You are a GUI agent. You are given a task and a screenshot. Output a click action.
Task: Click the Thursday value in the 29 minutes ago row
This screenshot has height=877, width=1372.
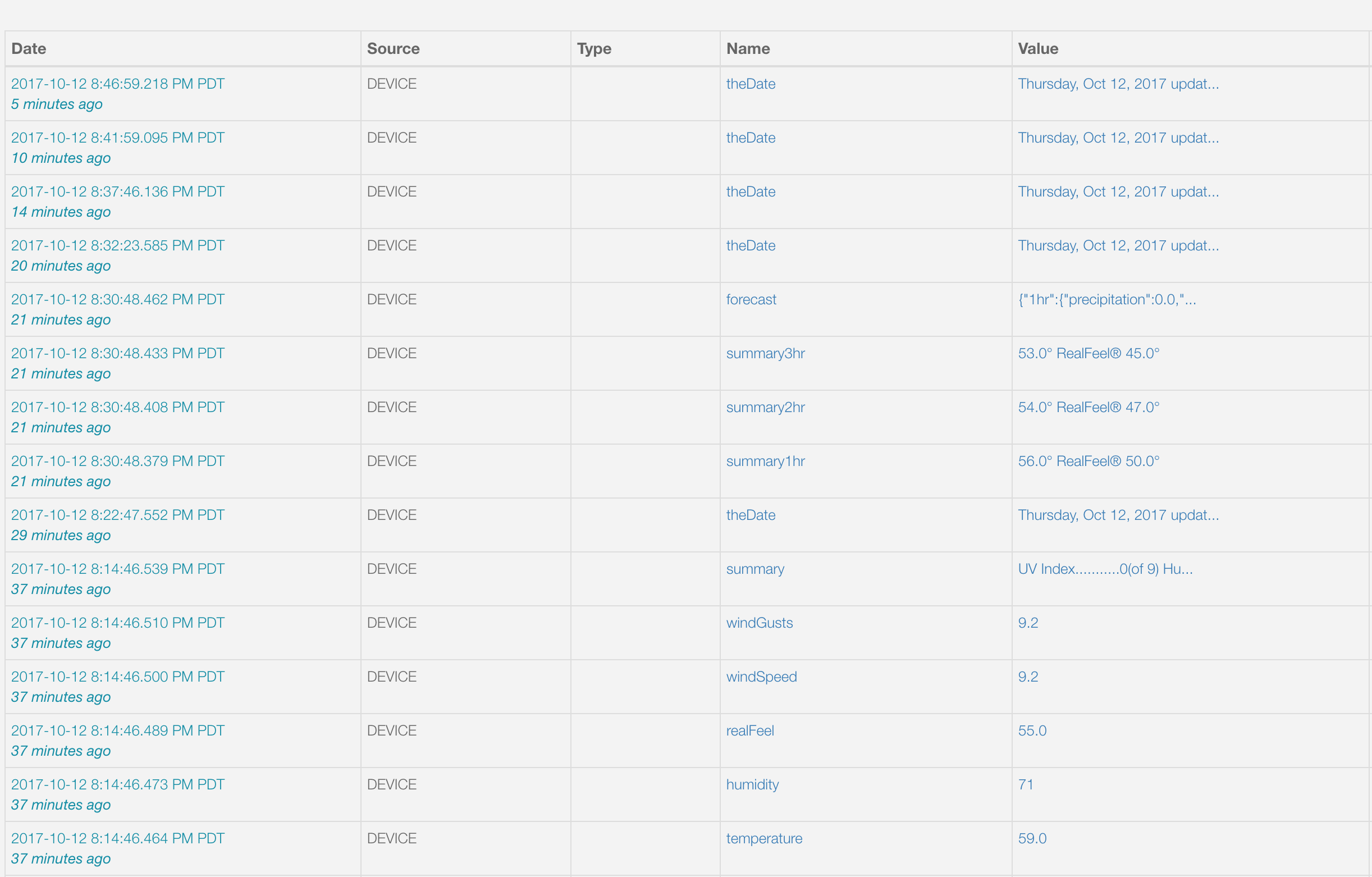[1118, 515]
